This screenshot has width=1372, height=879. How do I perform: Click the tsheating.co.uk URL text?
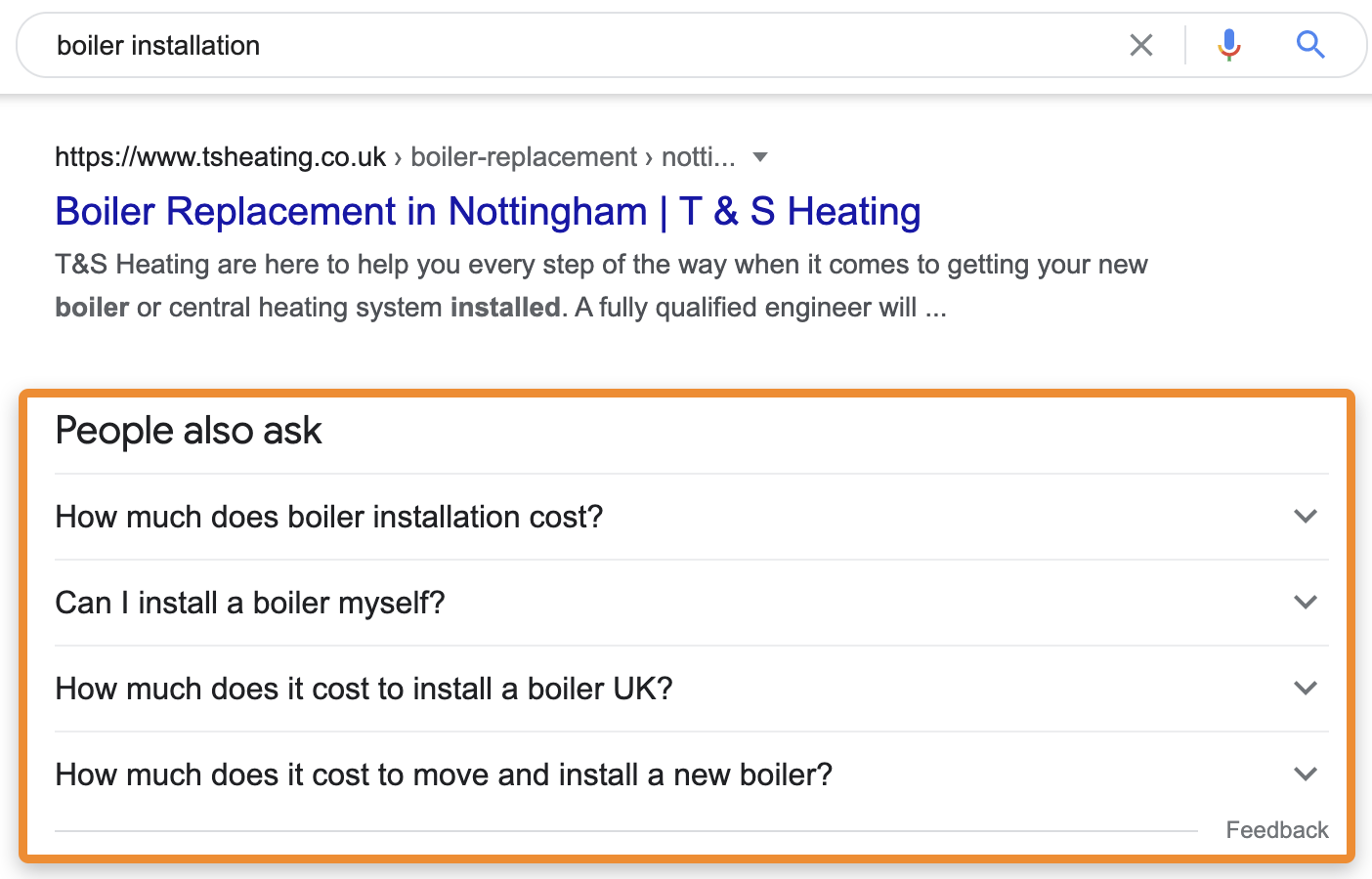[x=221, y=157]
